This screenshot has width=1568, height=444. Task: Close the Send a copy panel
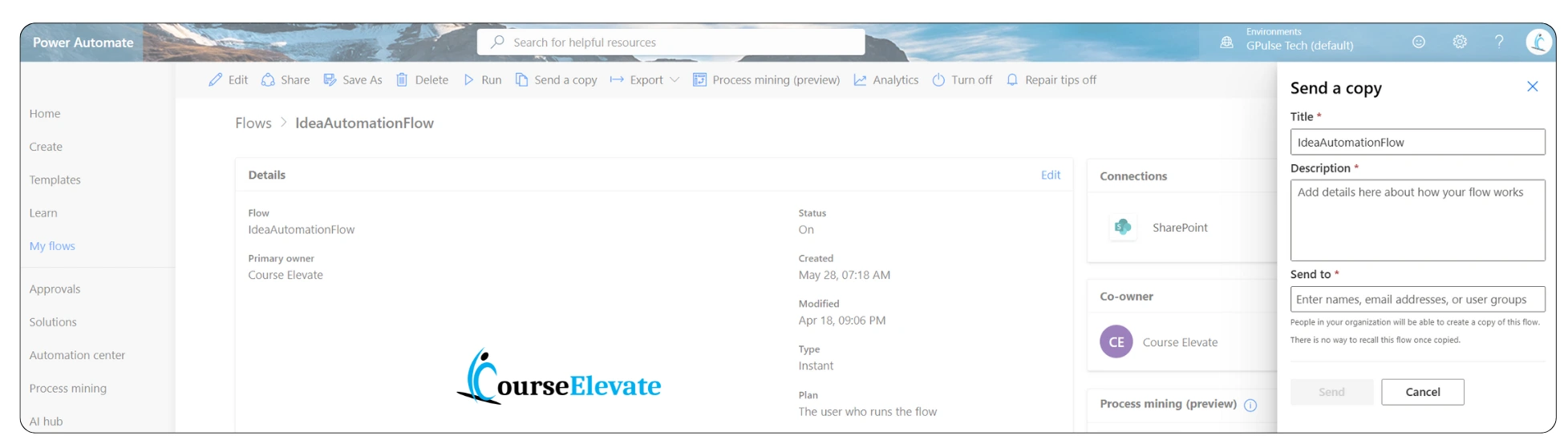point(1532,87)
